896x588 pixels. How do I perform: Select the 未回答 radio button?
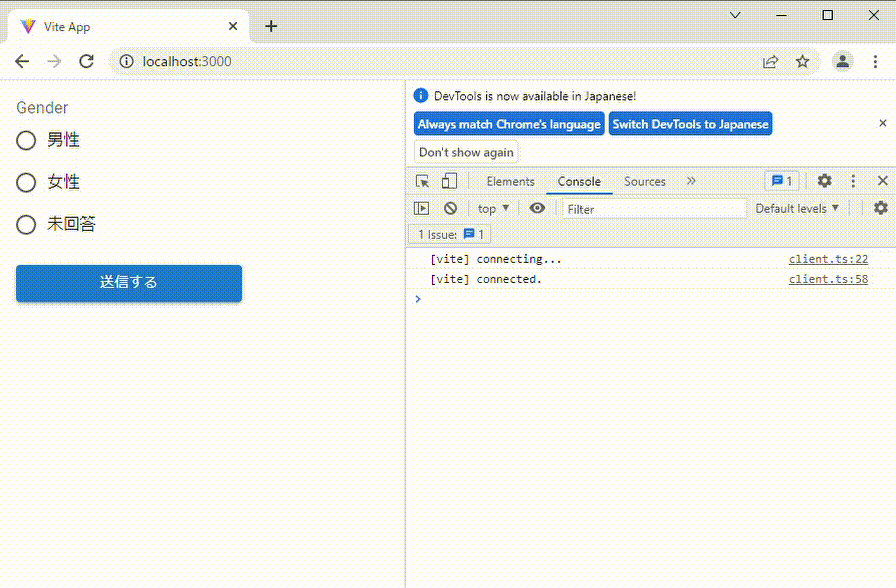pyautogui.click(x=26, y=224)
